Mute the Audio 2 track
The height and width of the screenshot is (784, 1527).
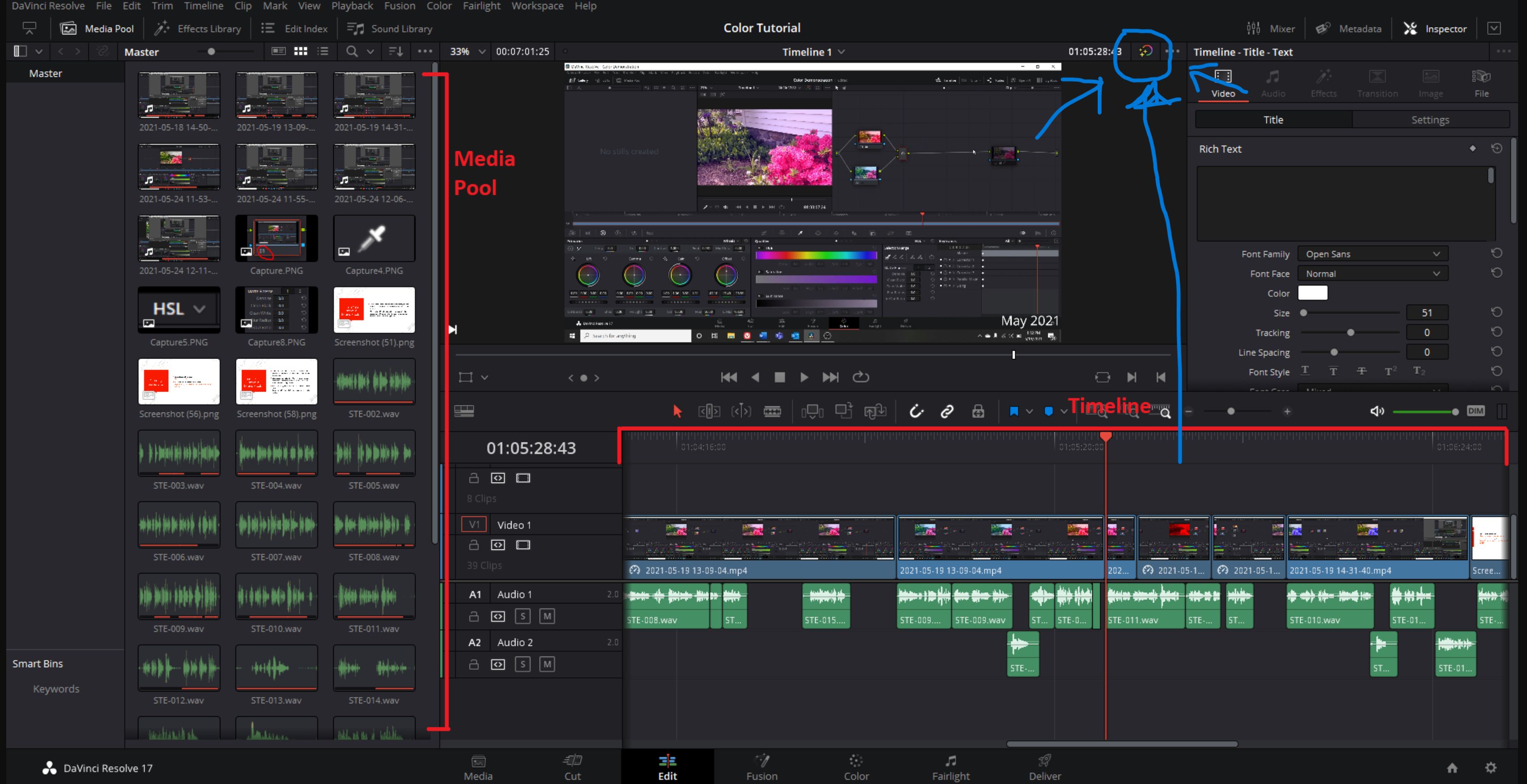tap(547, 664)
